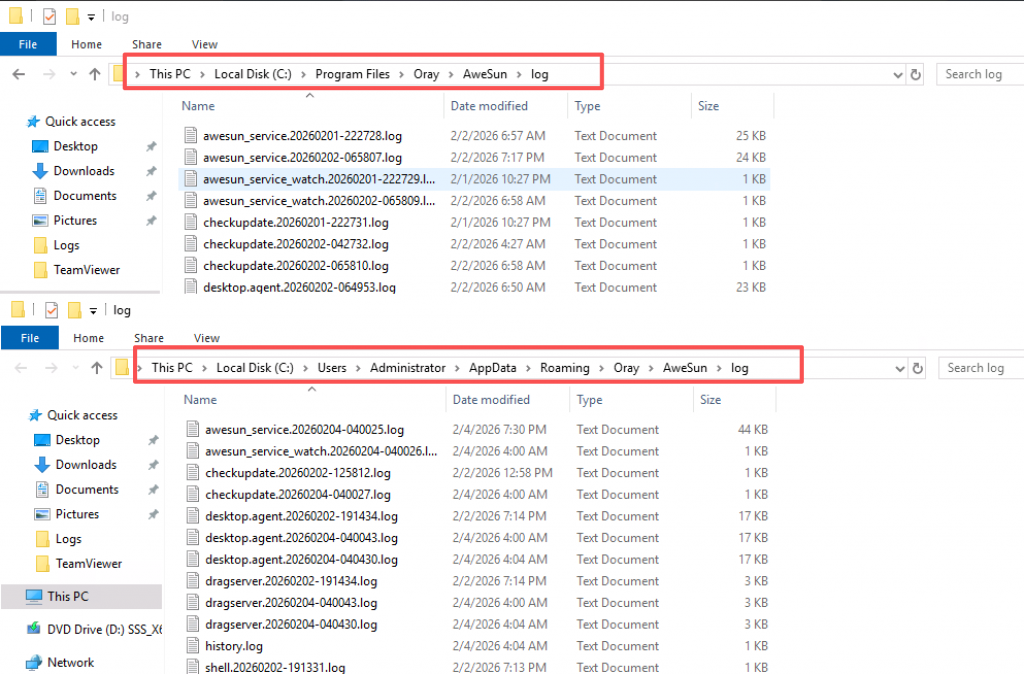Select This PC in the navigation sidebar

click(67, 596)
